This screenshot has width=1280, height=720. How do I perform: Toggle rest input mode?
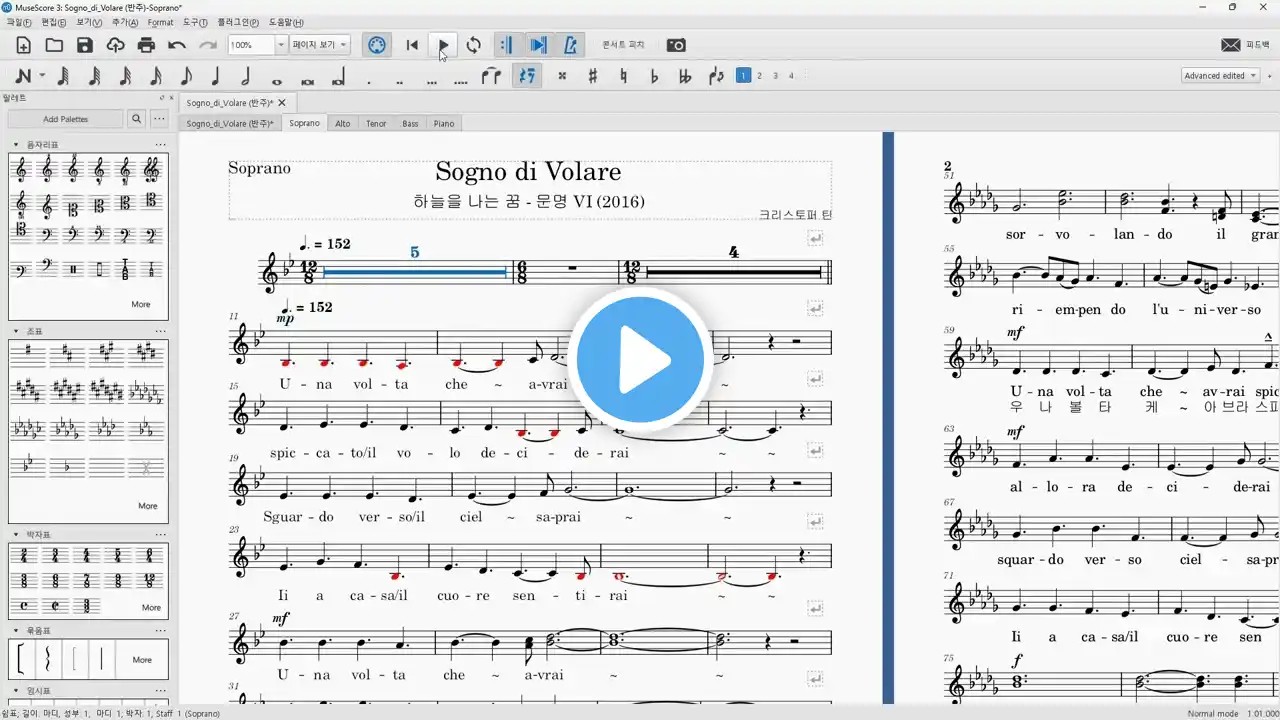click(x=527, y=76)
